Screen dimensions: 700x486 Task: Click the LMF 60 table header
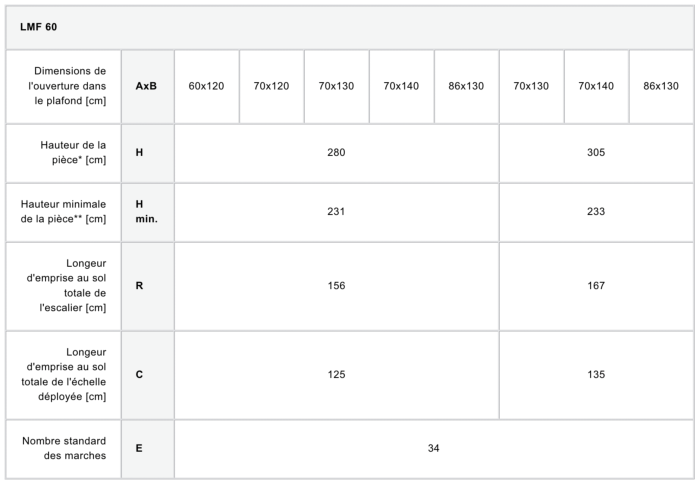(x=38, y=27)
